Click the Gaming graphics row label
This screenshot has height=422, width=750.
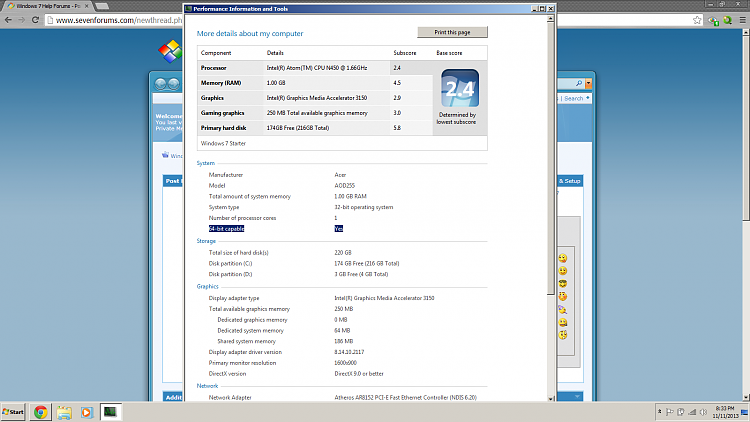222,113
